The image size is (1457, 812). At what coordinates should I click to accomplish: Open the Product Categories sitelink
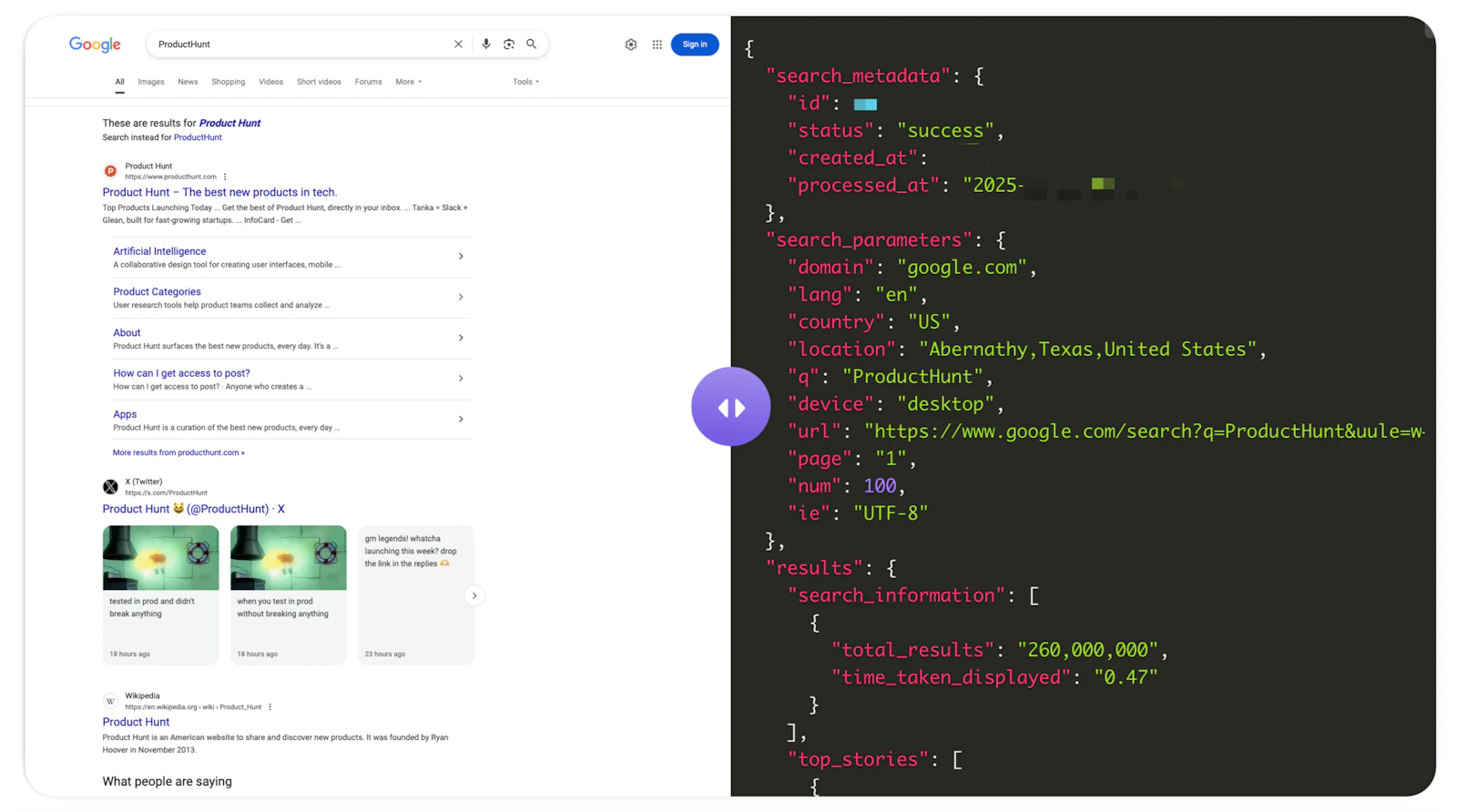[x=157, y=292]
